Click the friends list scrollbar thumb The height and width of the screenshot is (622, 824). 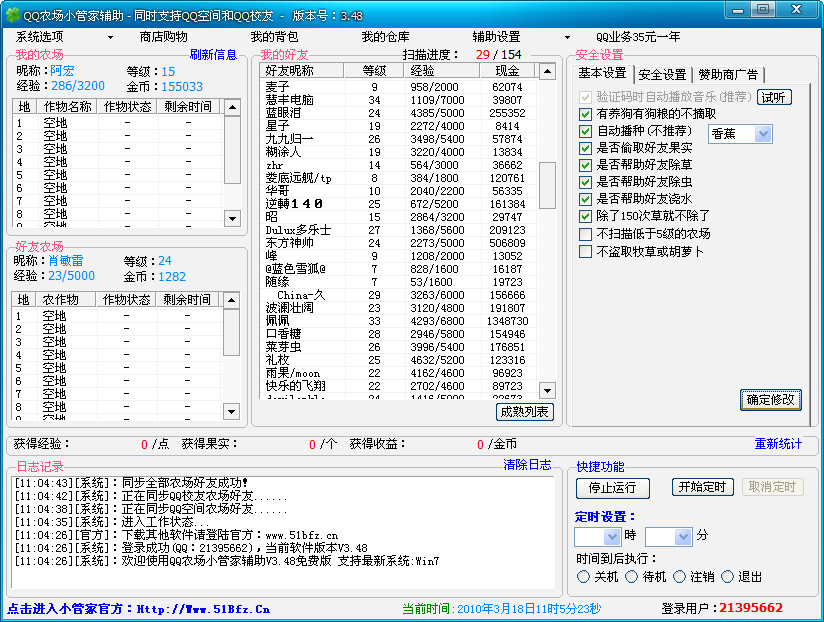547,185
